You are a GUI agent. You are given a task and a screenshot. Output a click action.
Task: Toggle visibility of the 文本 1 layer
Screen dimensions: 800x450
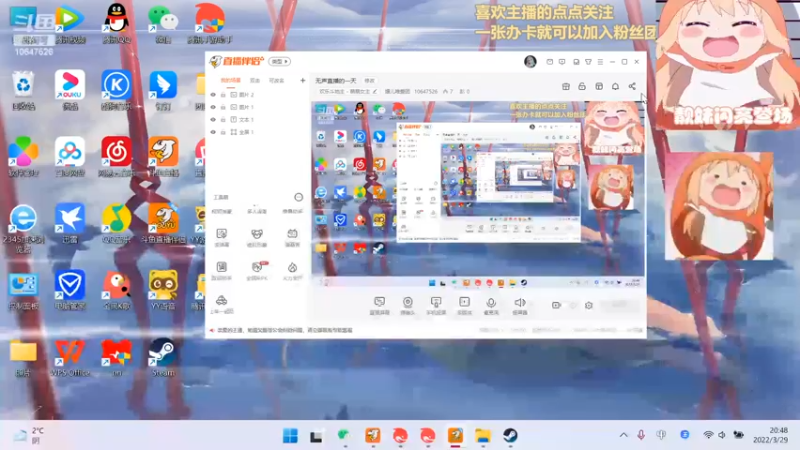click(213, 119)
